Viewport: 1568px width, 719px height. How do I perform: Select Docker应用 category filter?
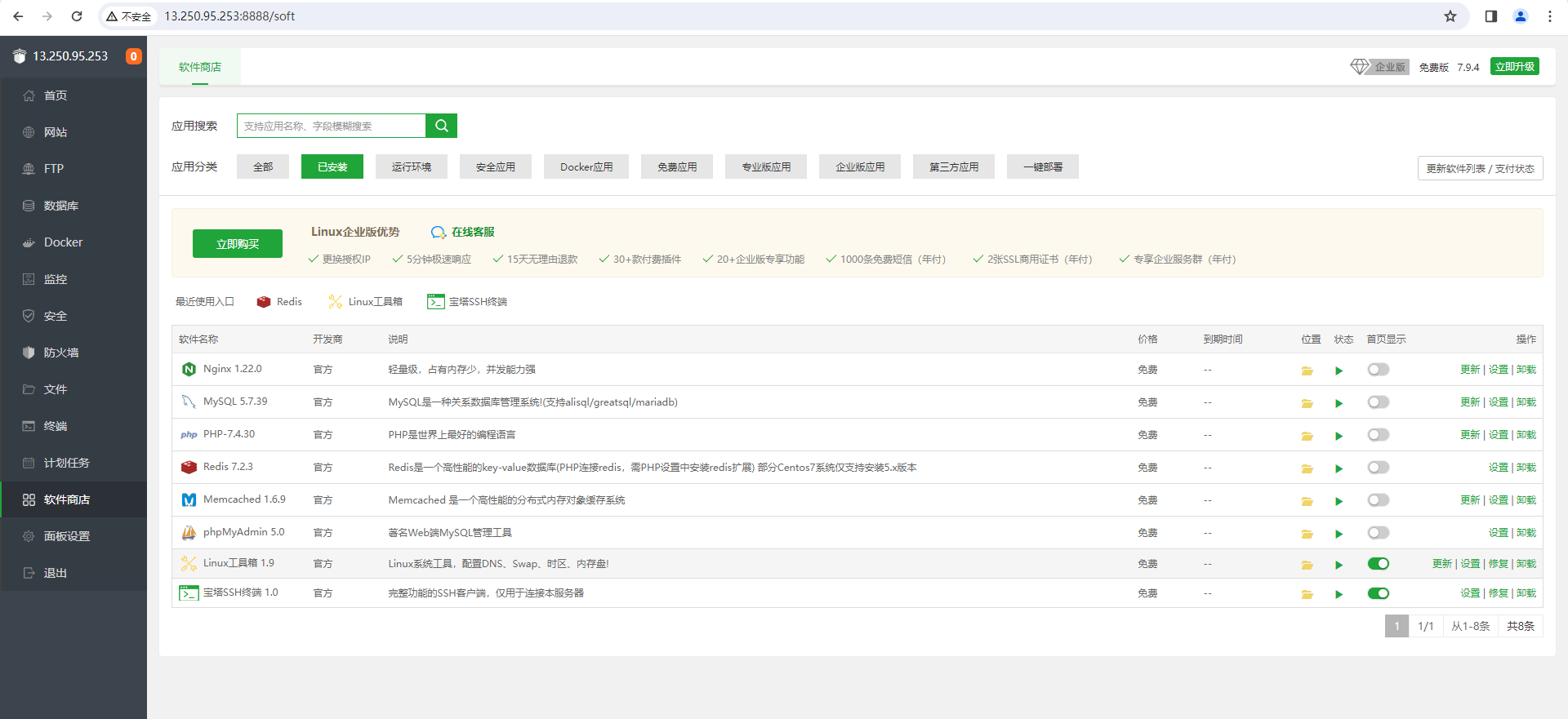pyautogui.click(x=586, y=166)
